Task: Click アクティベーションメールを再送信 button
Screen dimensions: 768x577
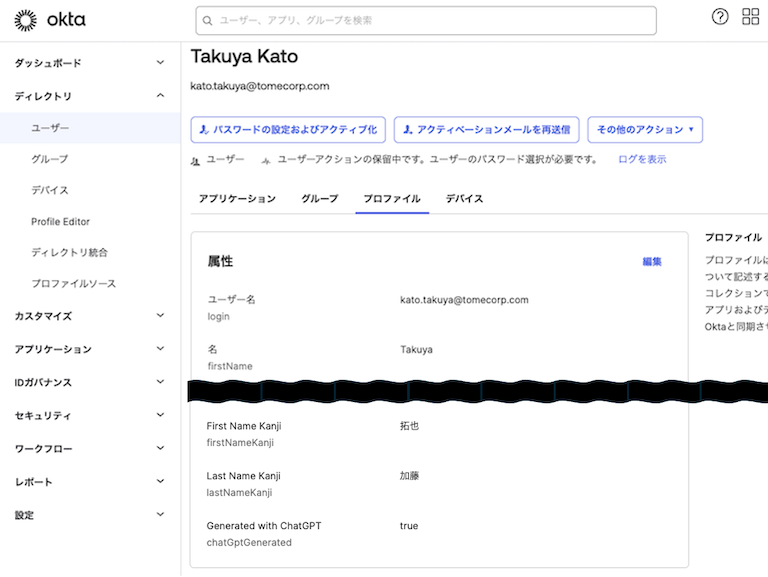Action: point(486,130)
